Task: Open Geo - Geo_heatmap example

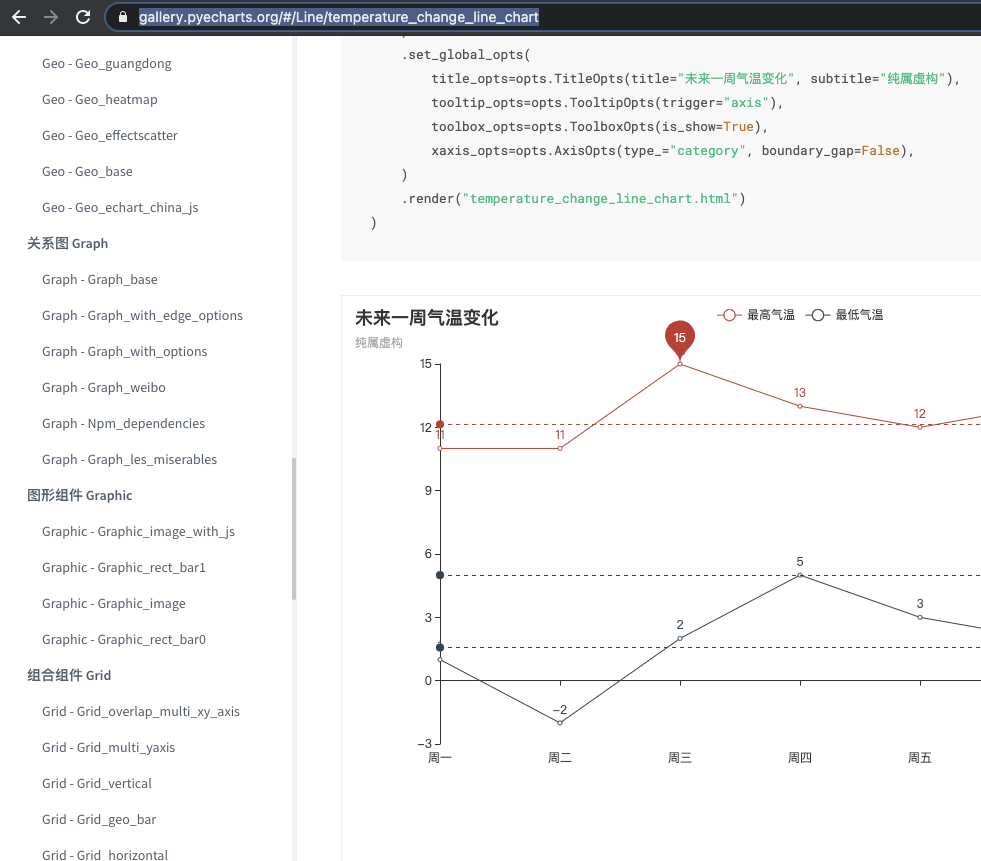Action: (100, 99)
